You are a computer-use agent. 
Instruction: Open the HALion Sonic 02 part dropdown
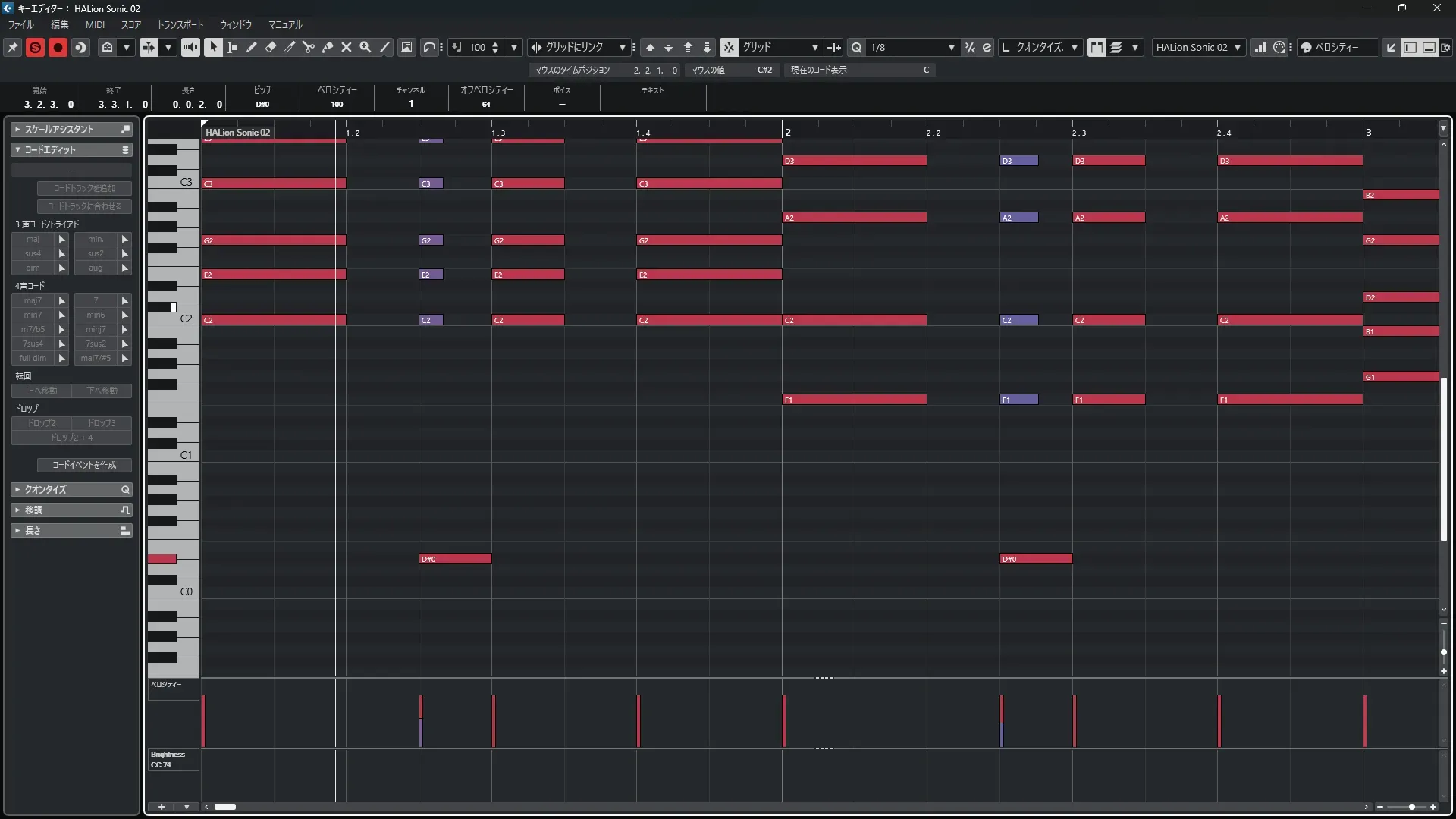point(1237,47)
